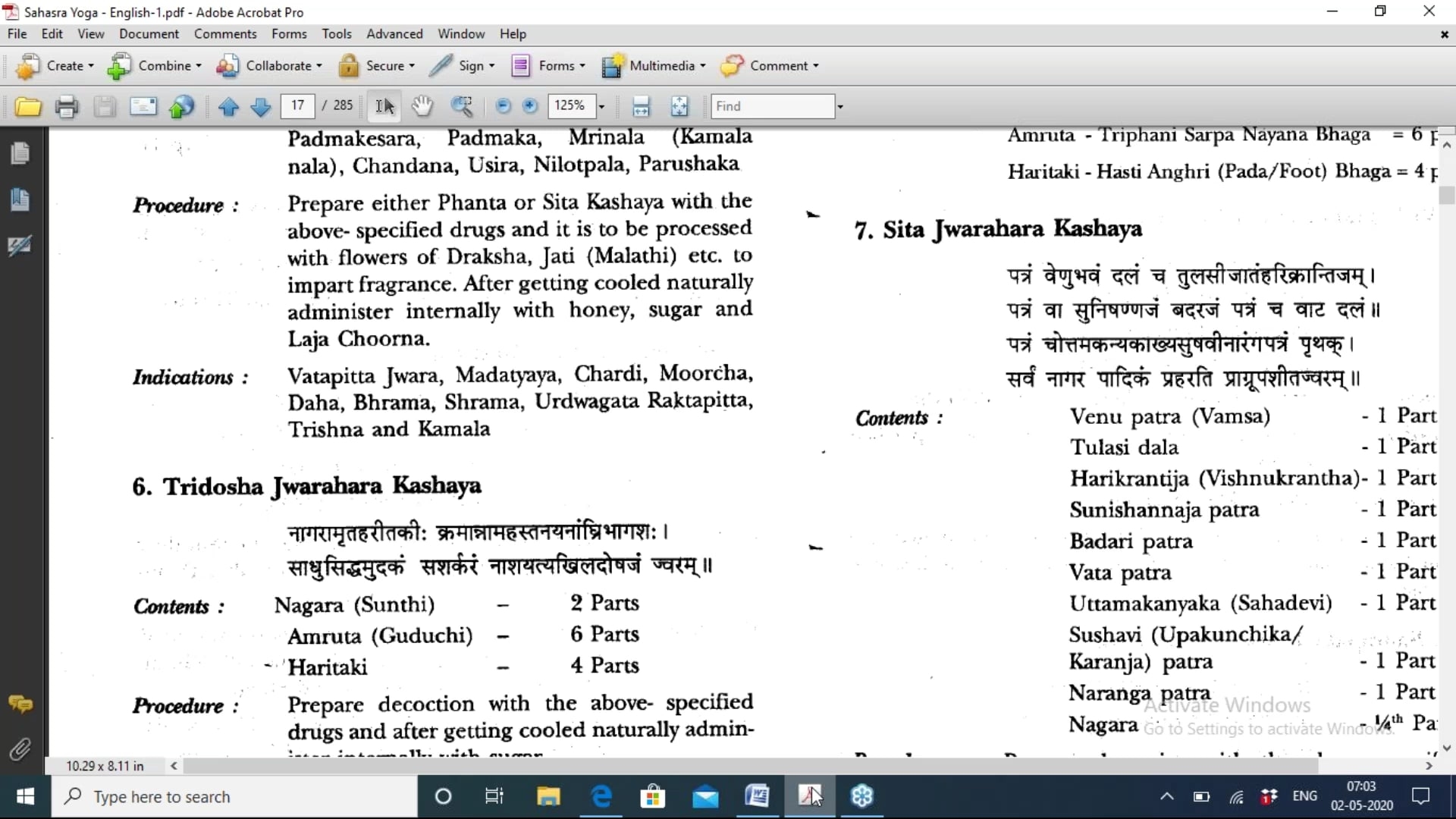Viewport: 1456px width, 819px height.
Task: Open the Pages panel in sidebar
Action: click(x=20, y=154)
